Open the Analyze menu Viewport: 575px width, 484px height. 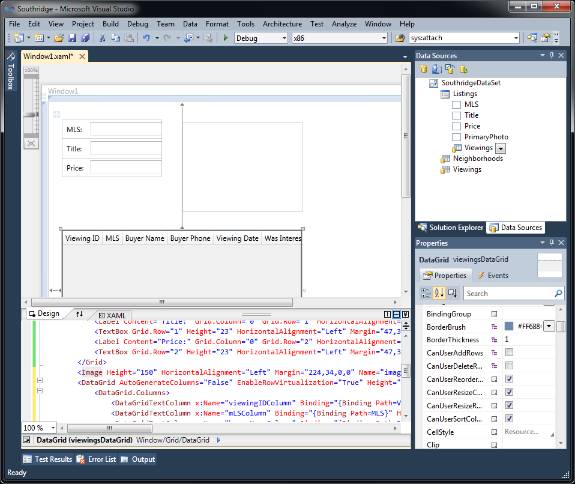pos(344,24)
